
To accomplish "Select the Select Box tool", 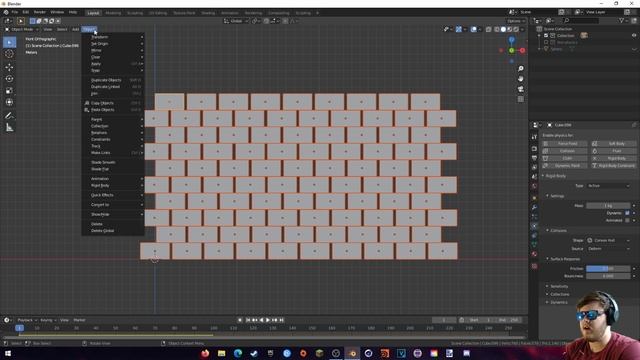I will coord(9,42).
